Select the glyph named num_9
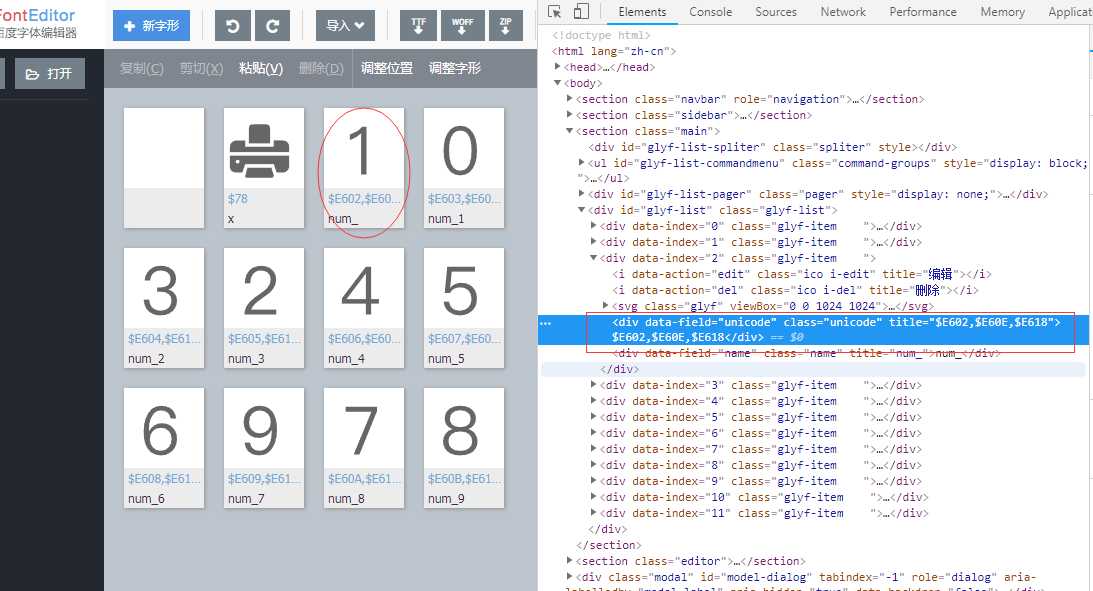 [x=464, y=447]
